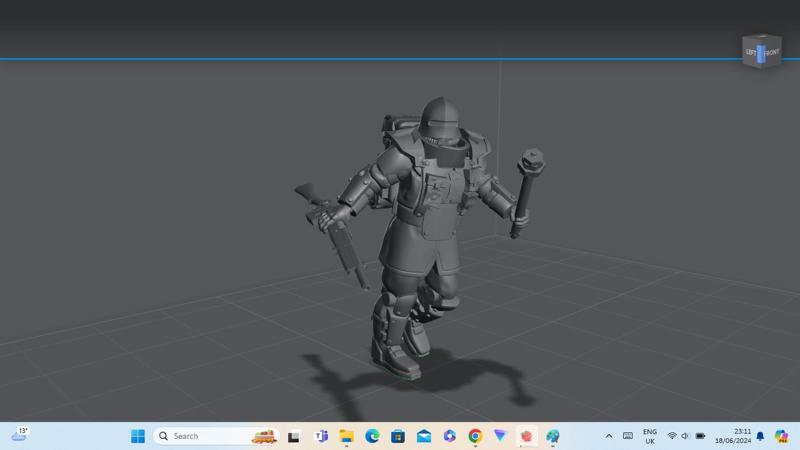Click the FRONT face of the view cube
Viewport: 800px width, 450px height.
point(772,52)
